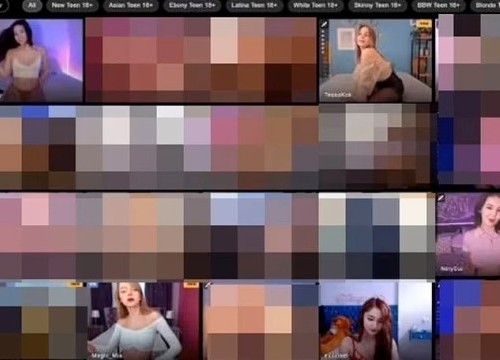Open the purple-lit room stream at top left

41,60
